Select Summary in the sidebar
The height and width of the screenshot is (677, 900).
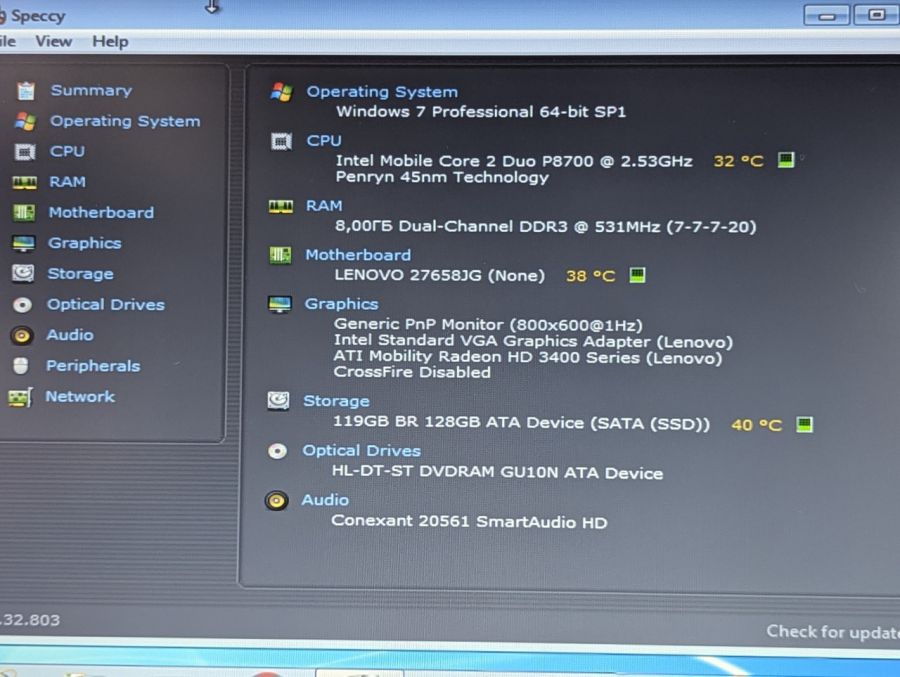point(91,91)
